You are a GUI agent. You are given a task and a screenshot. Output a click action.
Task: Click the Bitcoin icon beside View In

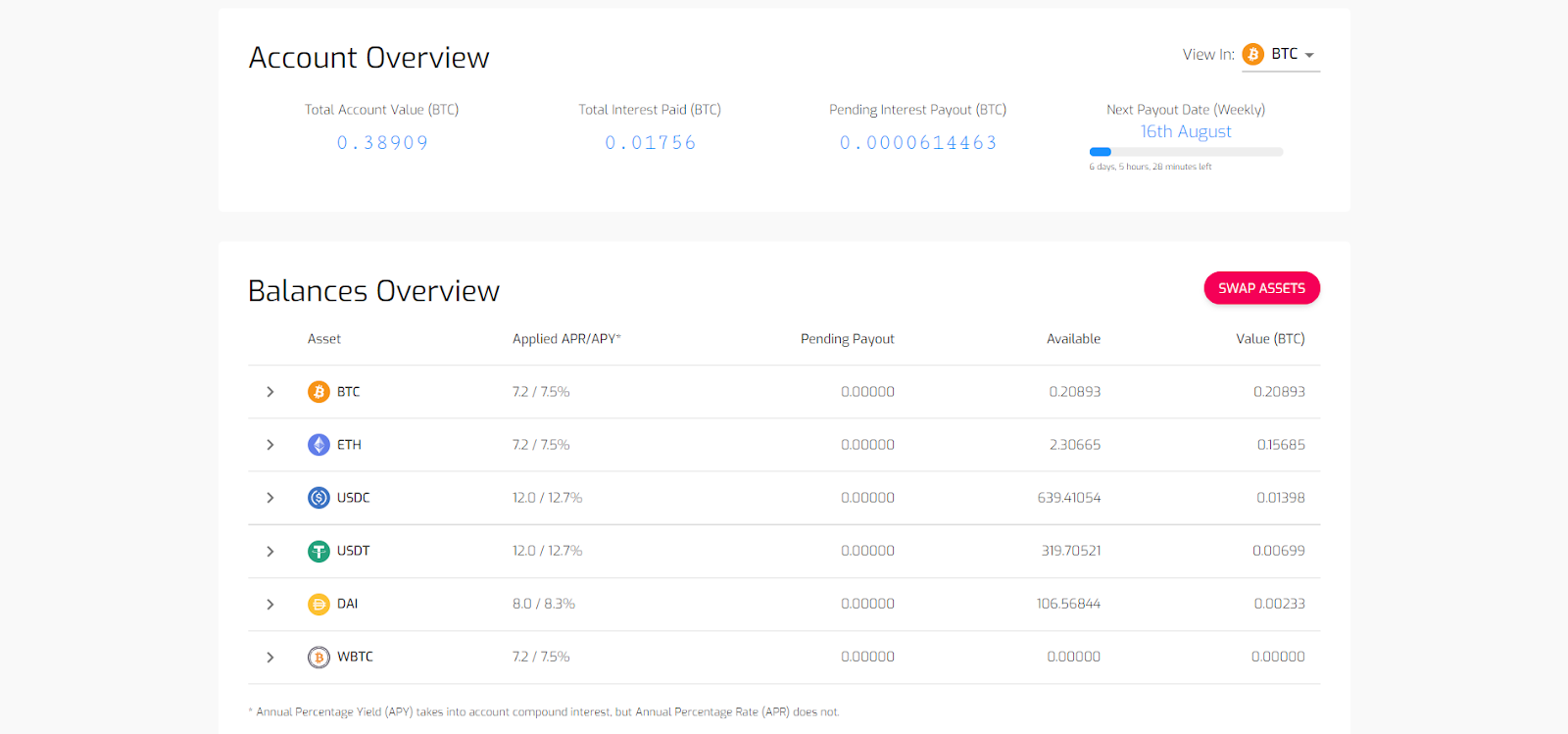pos(1252,54)
